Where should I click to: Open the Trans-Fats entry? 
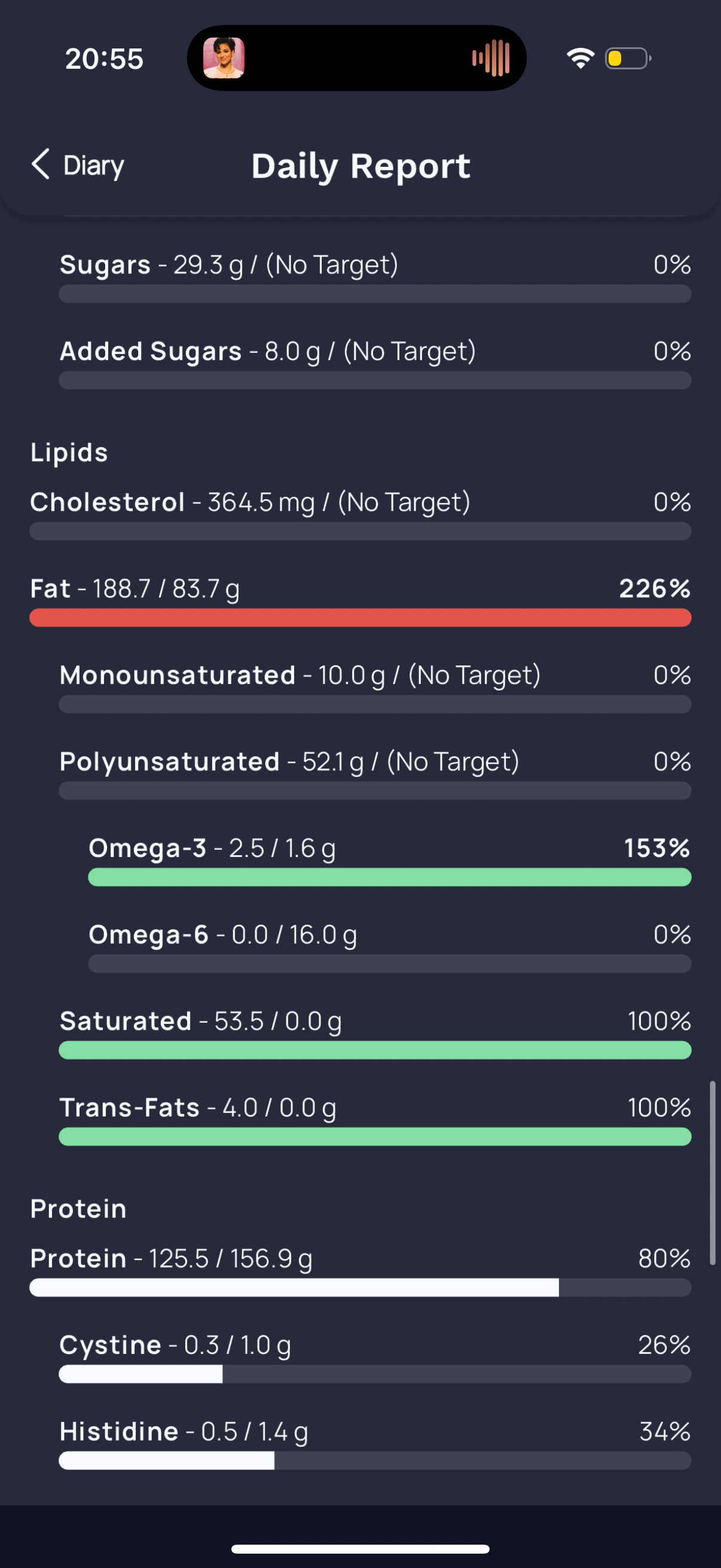click(x=375, y=1120)
